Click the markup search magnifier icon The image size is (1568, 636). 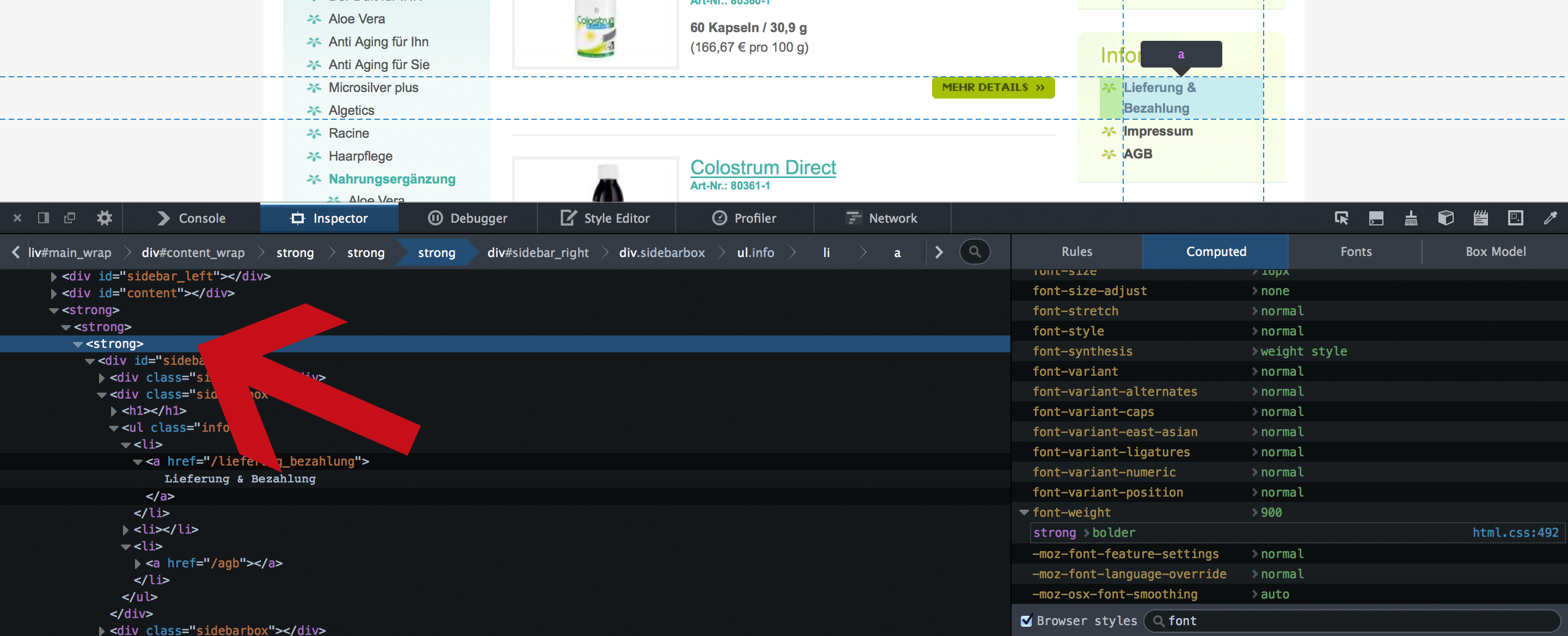pos(975,252)
